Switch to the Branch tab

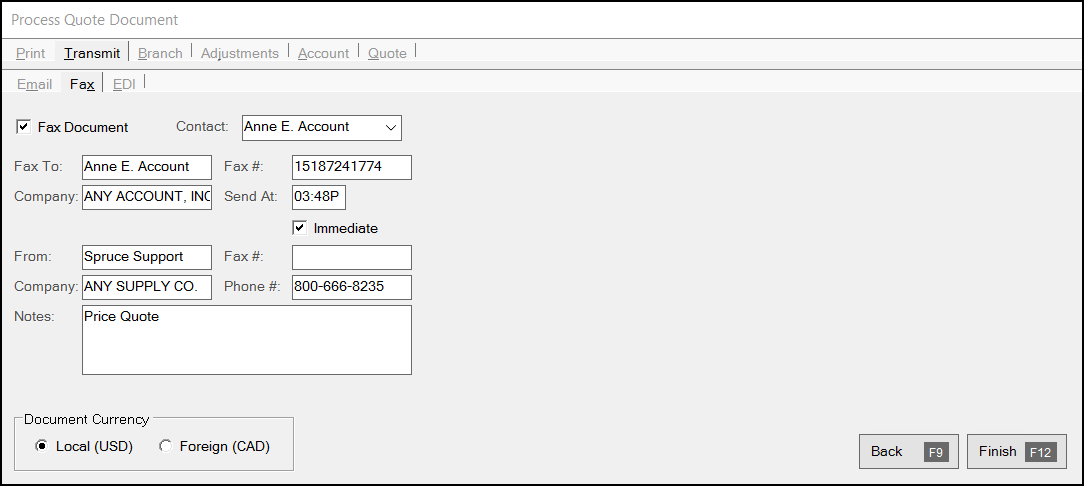click(160, 53)
